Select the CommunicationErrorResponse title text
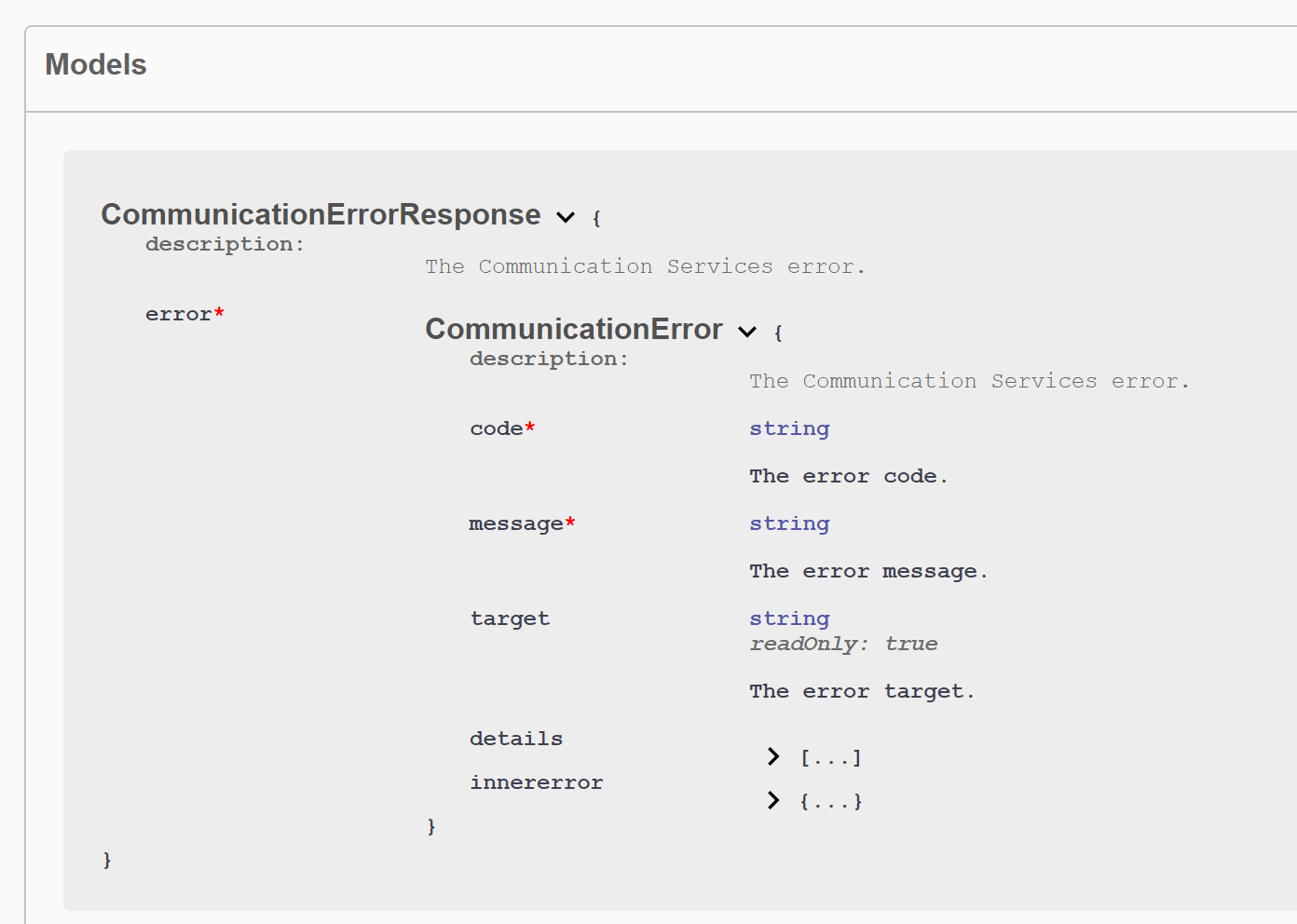Screen dimensions: 1297x924 point(321,214)
